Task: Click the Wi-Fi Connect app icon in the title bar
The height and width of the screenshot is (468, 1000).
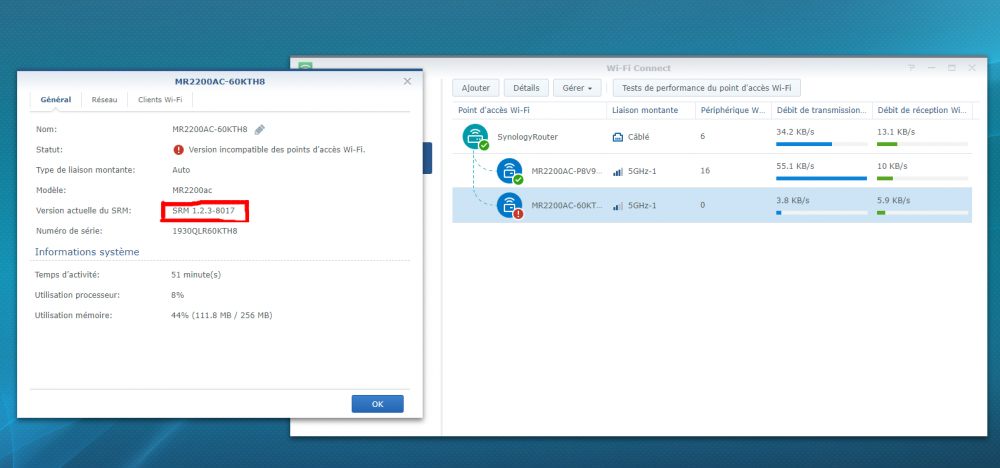Action: pos(305,68)
